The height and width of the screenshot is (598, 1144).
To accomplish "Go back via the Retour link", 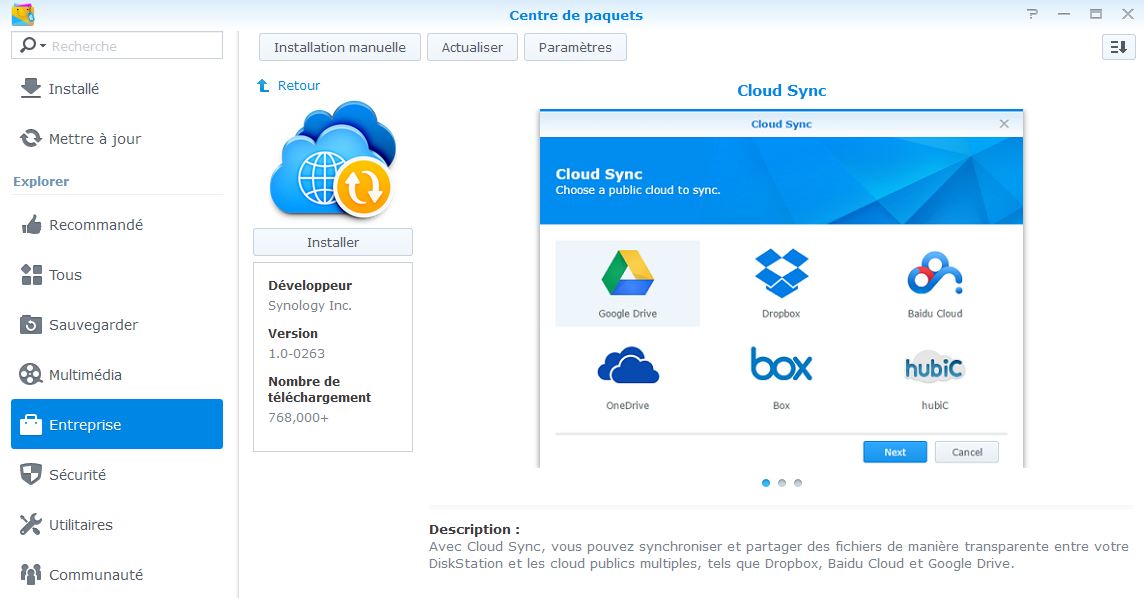I will pyautogui.click(x=298, y=85).
